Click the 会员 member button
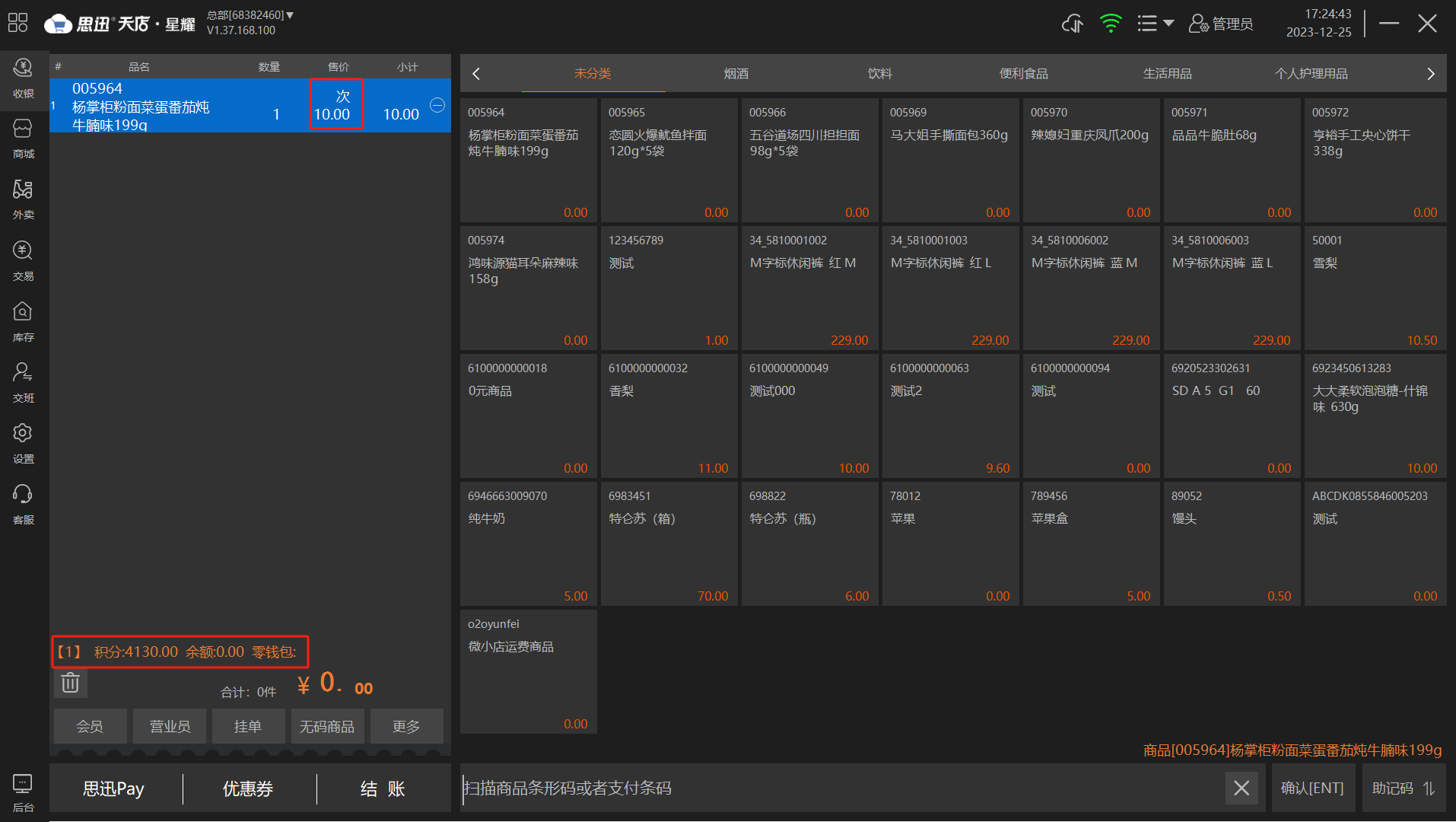The height and width of the screenshot is (822, 1456). click(90, 726)
